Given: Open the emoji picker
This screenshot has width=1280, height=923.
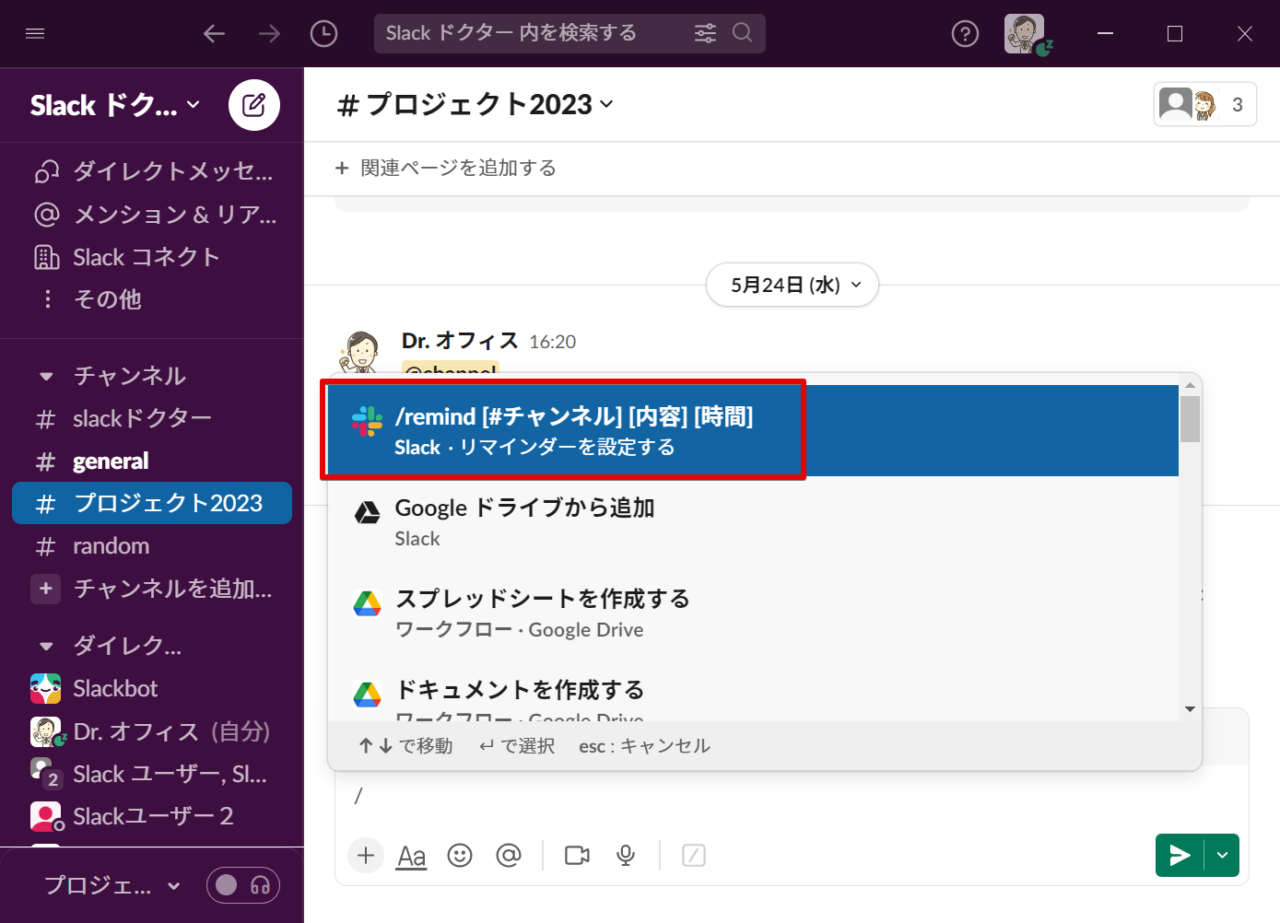Looking at the screenshot, I should pyautogui.click(x=460, y=856).
